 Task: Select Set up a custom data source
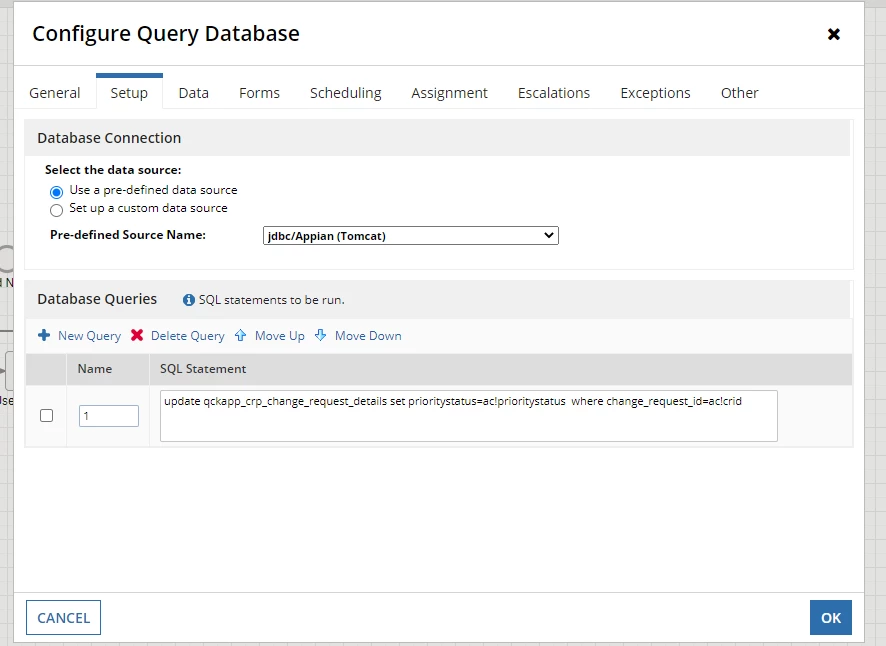point(56,210)
